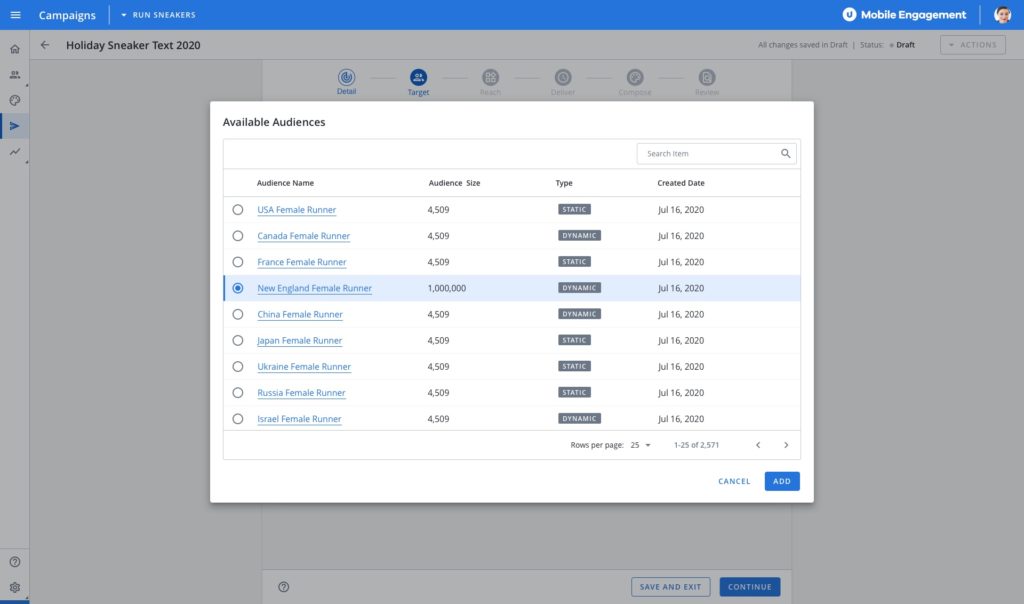Screen dimensions: 1024x604
Task: Go to the Reach step
Action: 490,82
